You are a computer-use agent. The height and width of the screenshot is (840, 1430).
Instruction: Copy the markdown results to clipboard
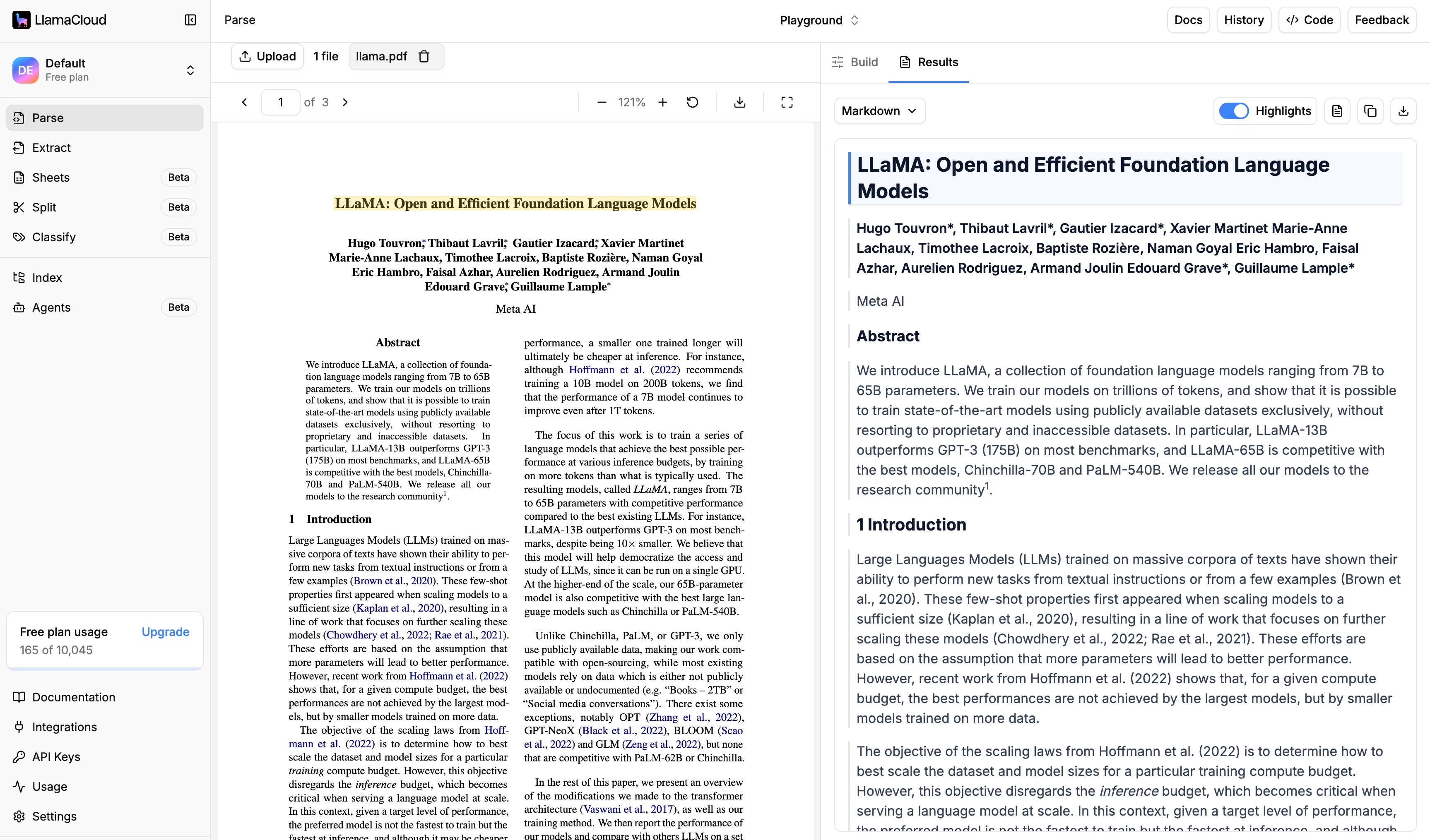coord(1370,110)
